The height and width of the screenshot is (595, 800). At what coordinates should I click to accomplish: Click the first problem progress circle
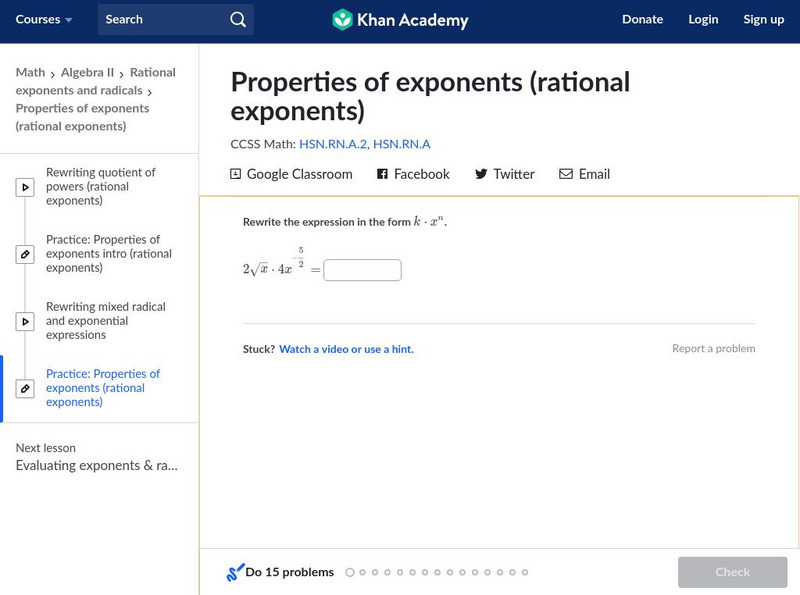(350, 573)
